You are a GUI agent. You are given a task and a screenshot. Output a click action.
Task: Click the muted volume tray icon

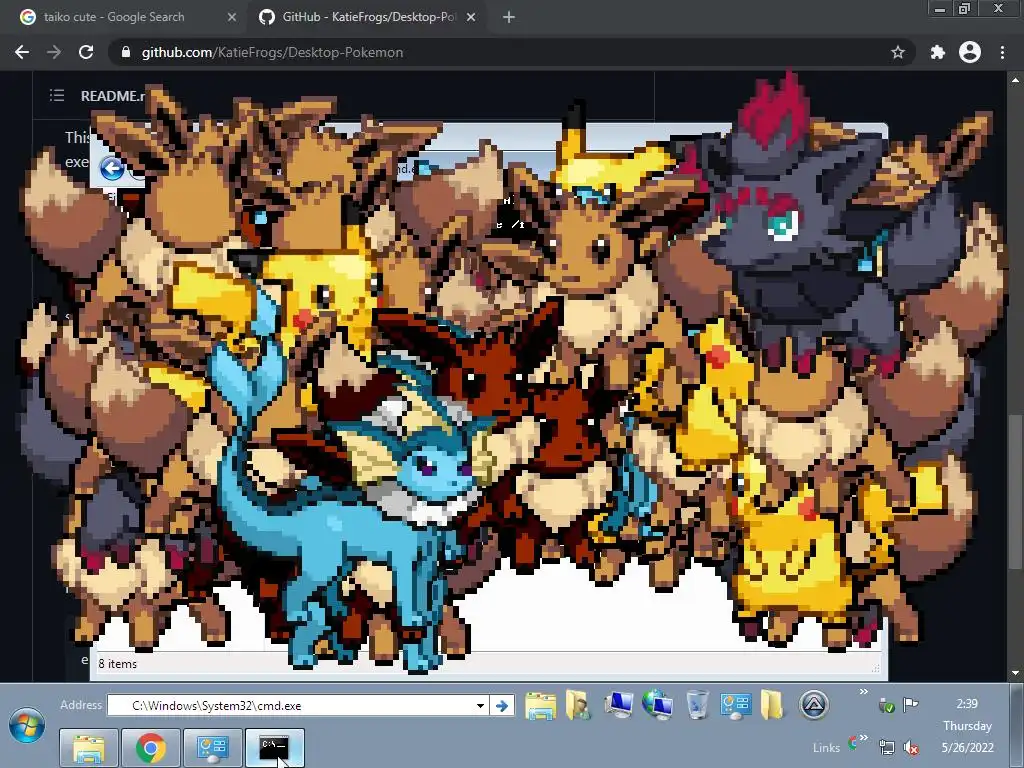[x=911, y=747]
